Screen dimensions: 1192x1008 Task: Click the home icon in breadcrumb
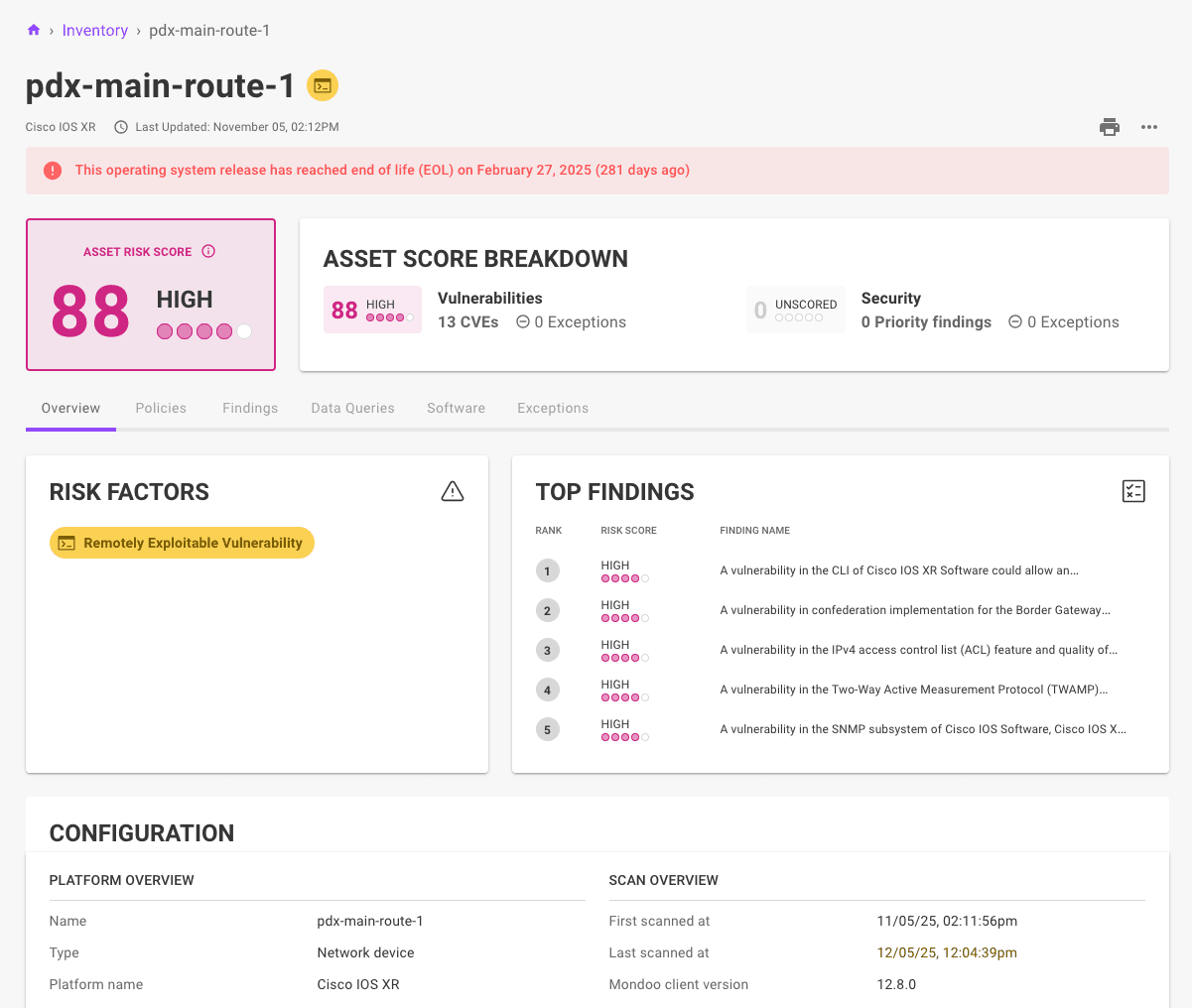[x=34, y=31]
